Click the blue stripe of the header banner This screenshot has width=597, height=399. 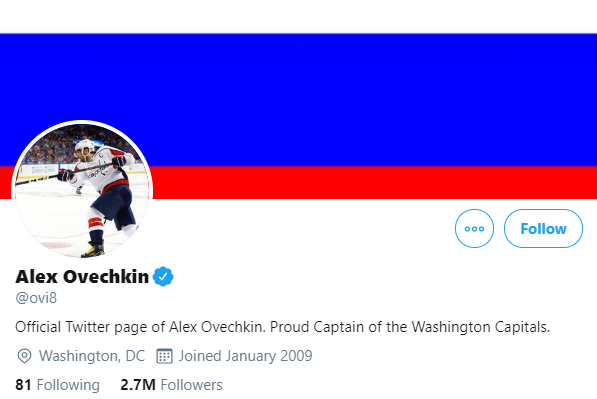click(x=298, y=100)
